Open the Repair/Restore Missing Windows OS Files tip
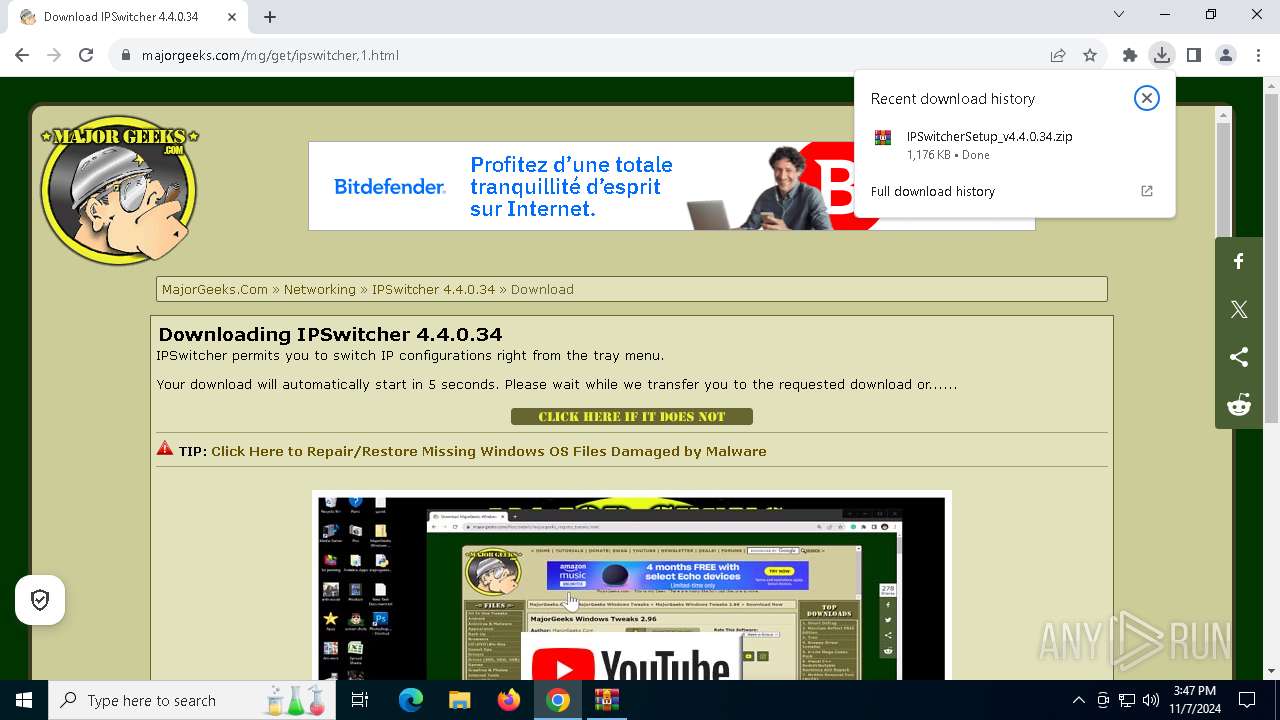The width and height of the screenshot is (1280, 720). (489, 451)
